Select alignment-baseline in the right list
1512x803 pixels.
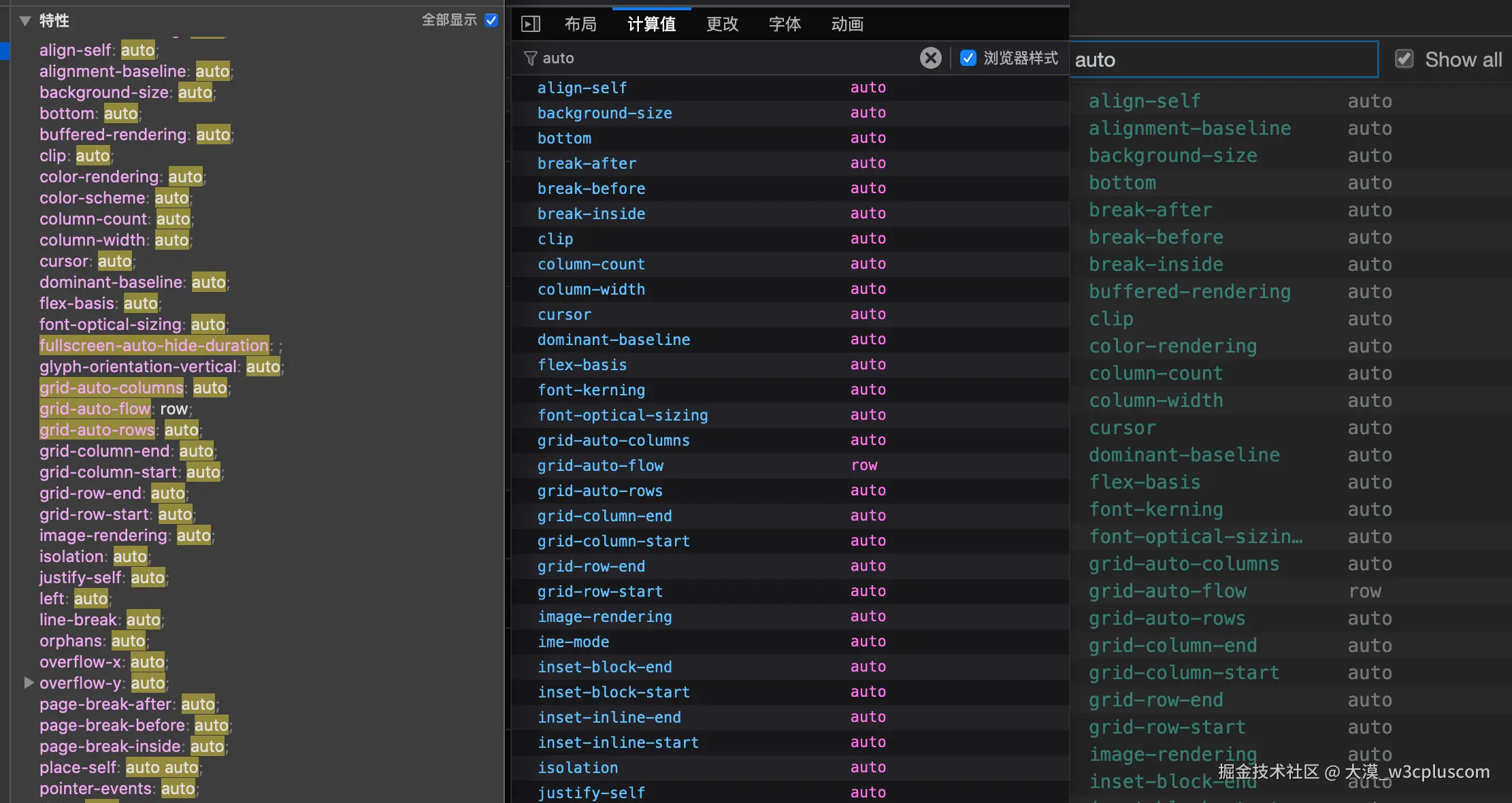pos(1189,129)
